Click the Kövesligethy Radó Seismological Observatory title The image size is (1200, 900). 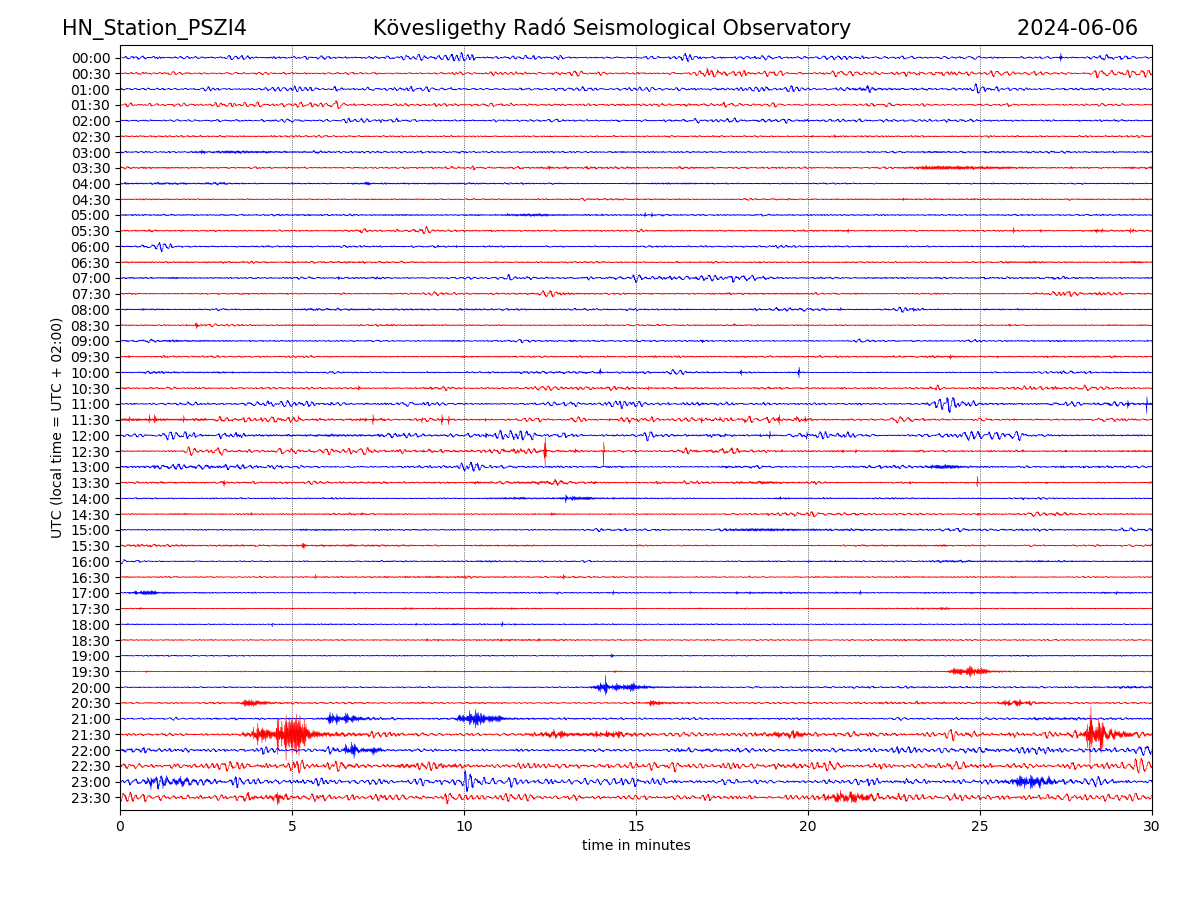point(611,29)
